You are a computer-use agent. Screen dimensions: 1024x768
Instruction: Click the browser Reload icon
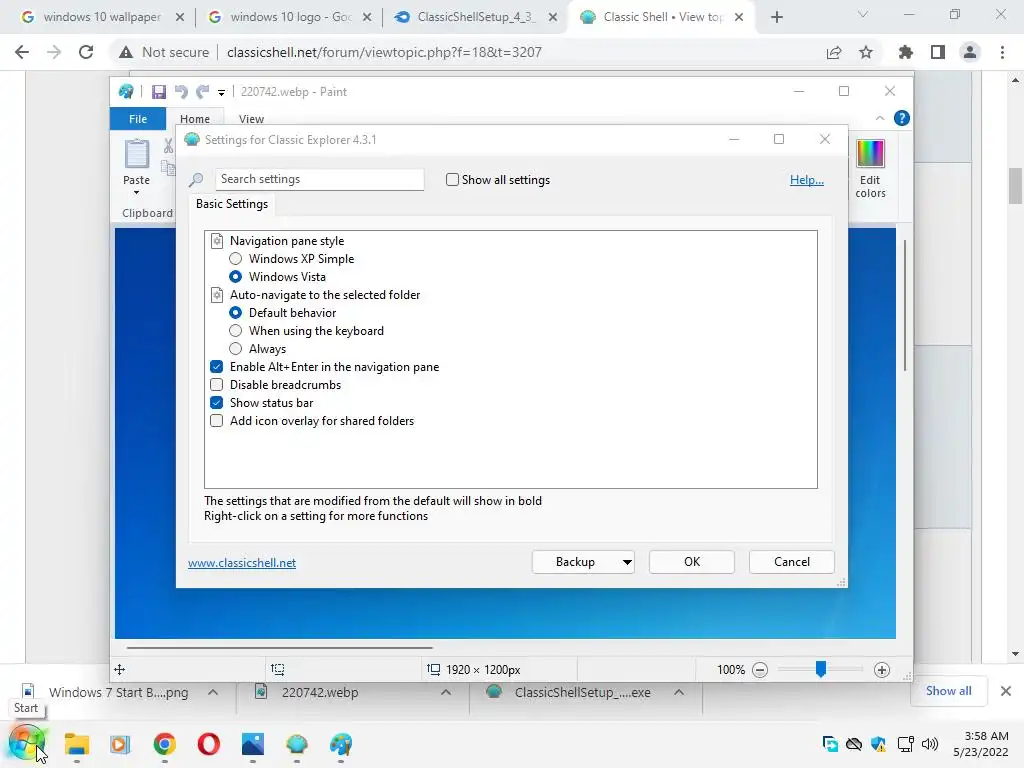point(86,52)
